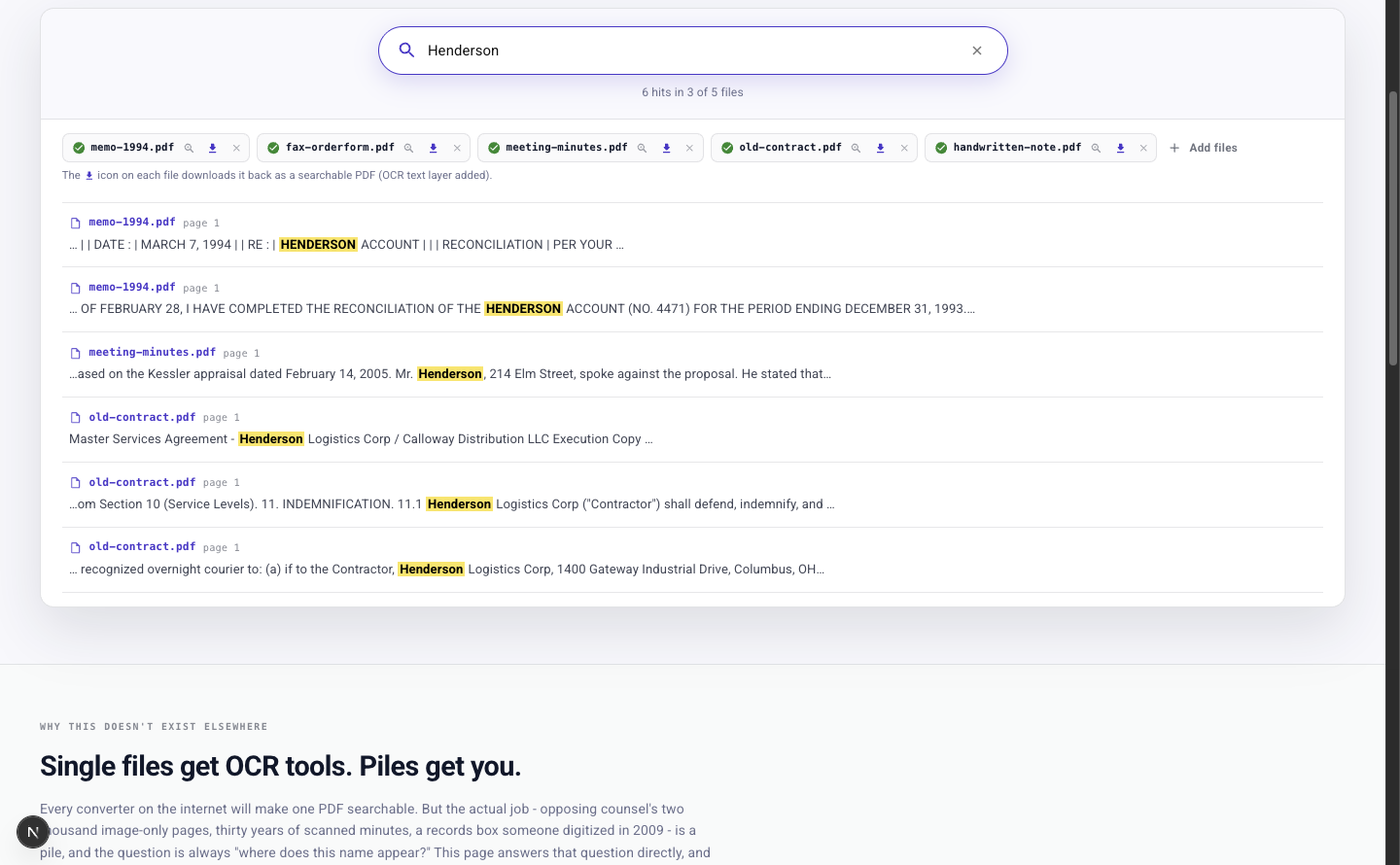Click the file icon of the Master Services Agreement result
1400x865 pixels.
(x=75, y=418)
